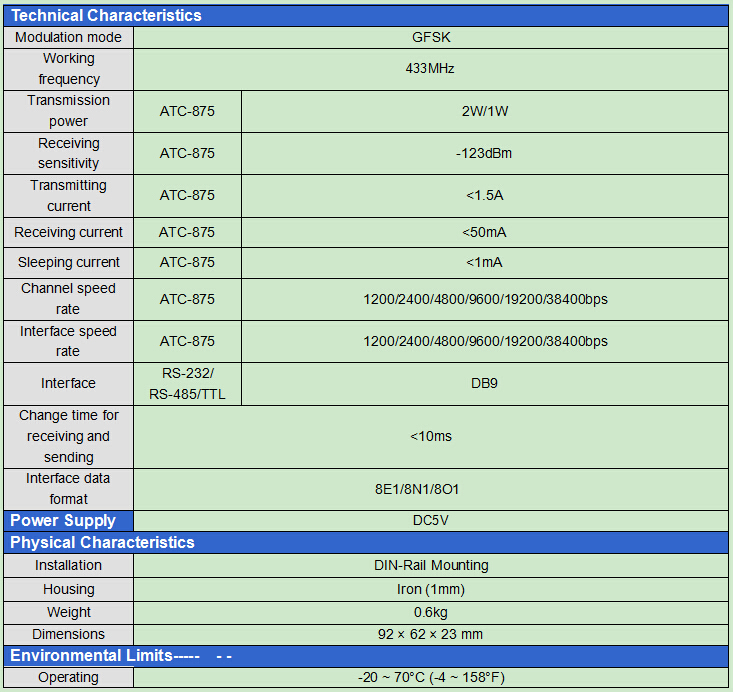Click 'ATC-875' in Sleeping current row
Viewport: 733px width, 692px height.
(187, 262)
